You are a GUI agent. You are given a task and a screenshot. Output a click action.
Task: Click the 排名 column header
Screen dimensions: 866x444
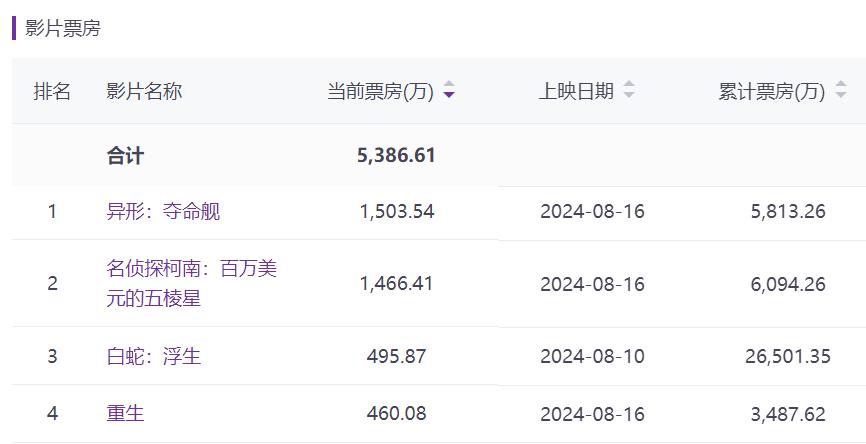(x=52, y=91)
